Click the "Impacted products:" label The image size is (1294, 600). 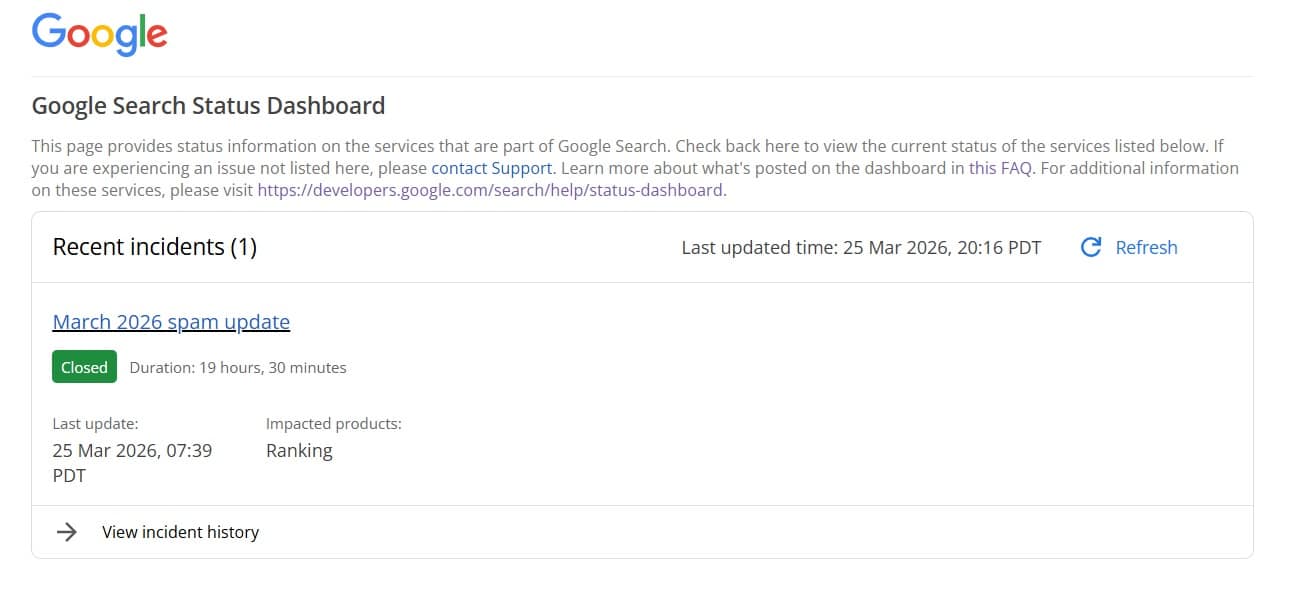[x=333, y=424]
